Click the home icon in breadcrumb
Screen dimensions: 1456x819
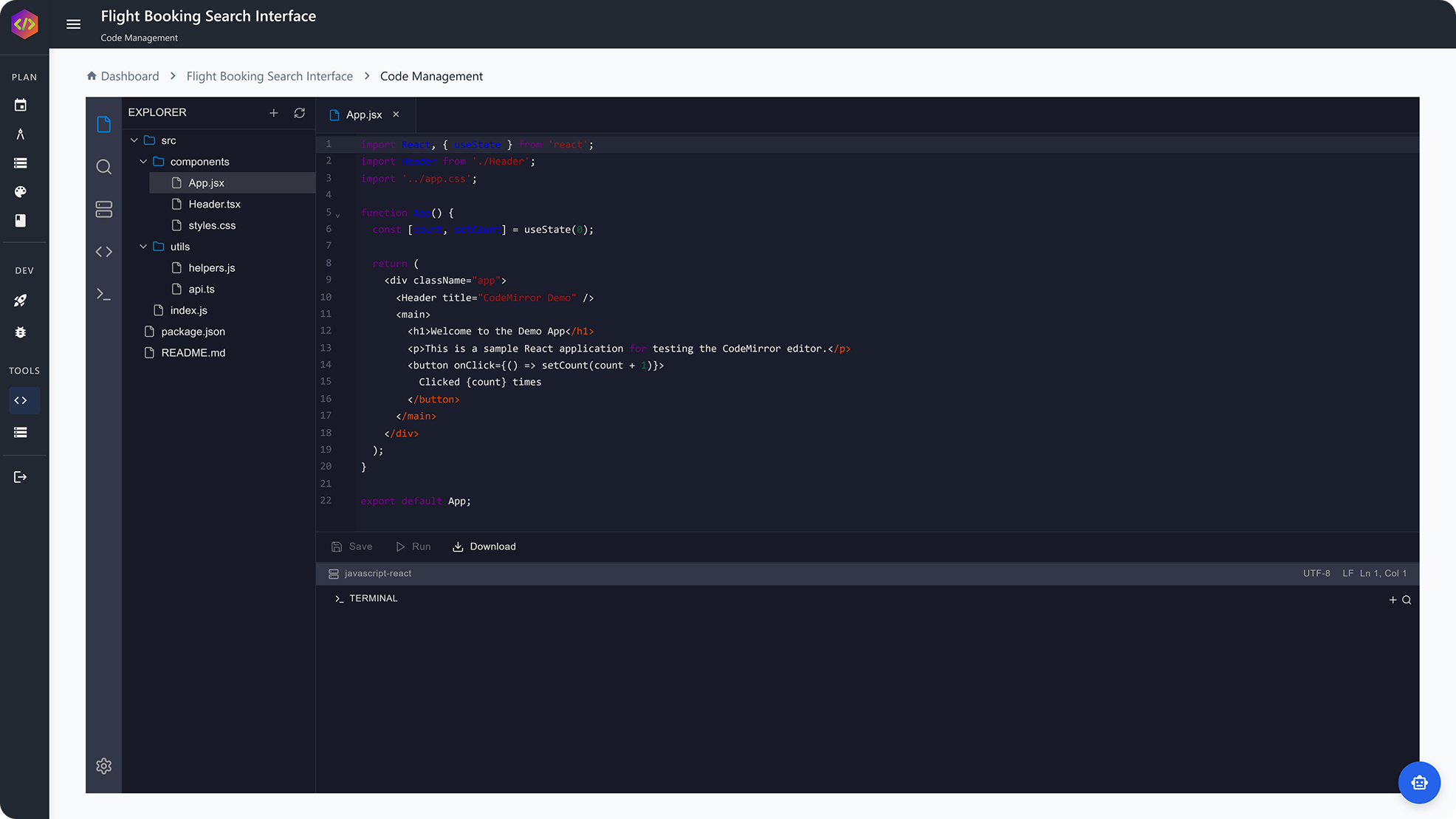pos(92,76)
